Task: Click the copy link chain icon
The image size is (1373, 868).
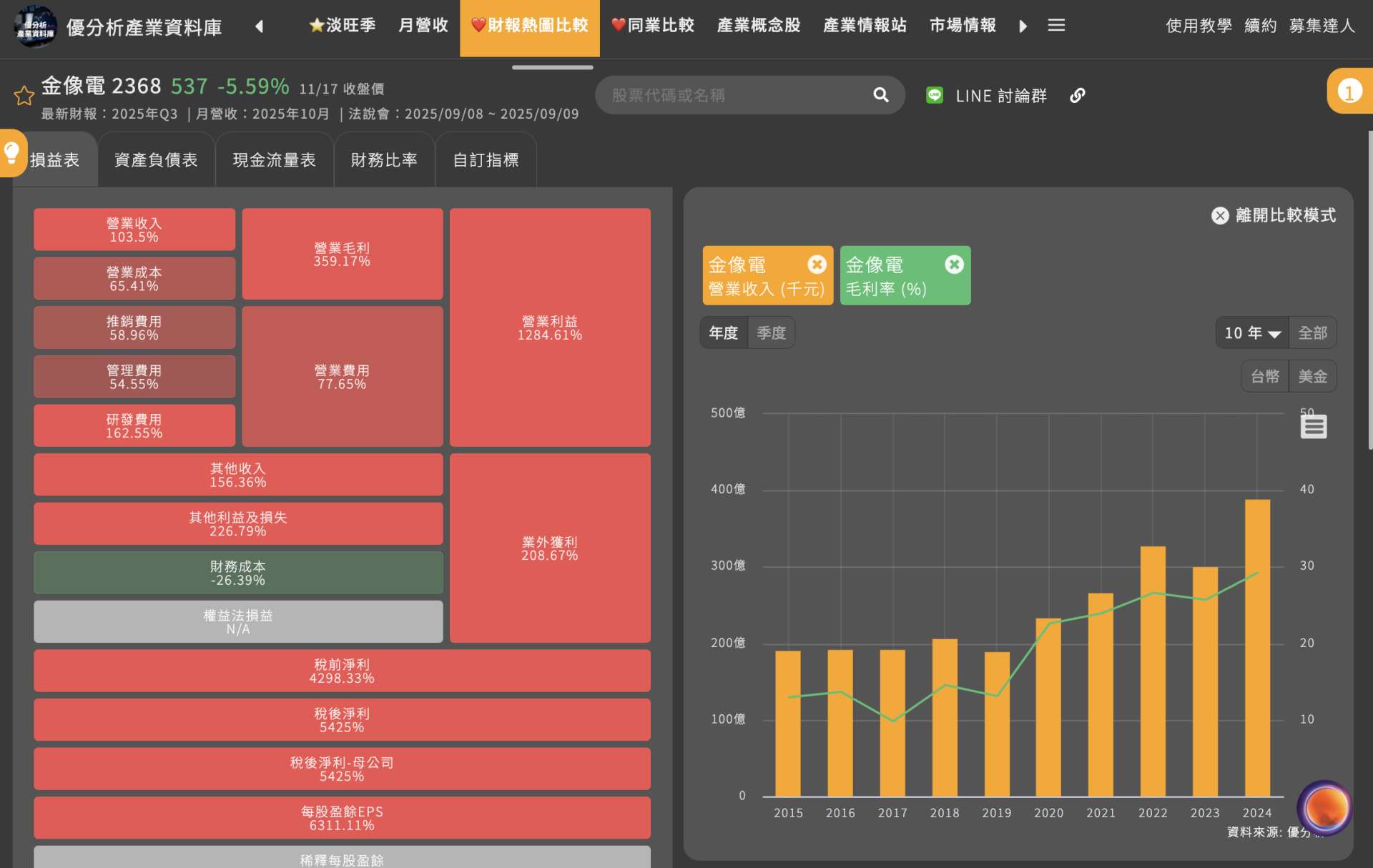Action: pos(1077,96)
